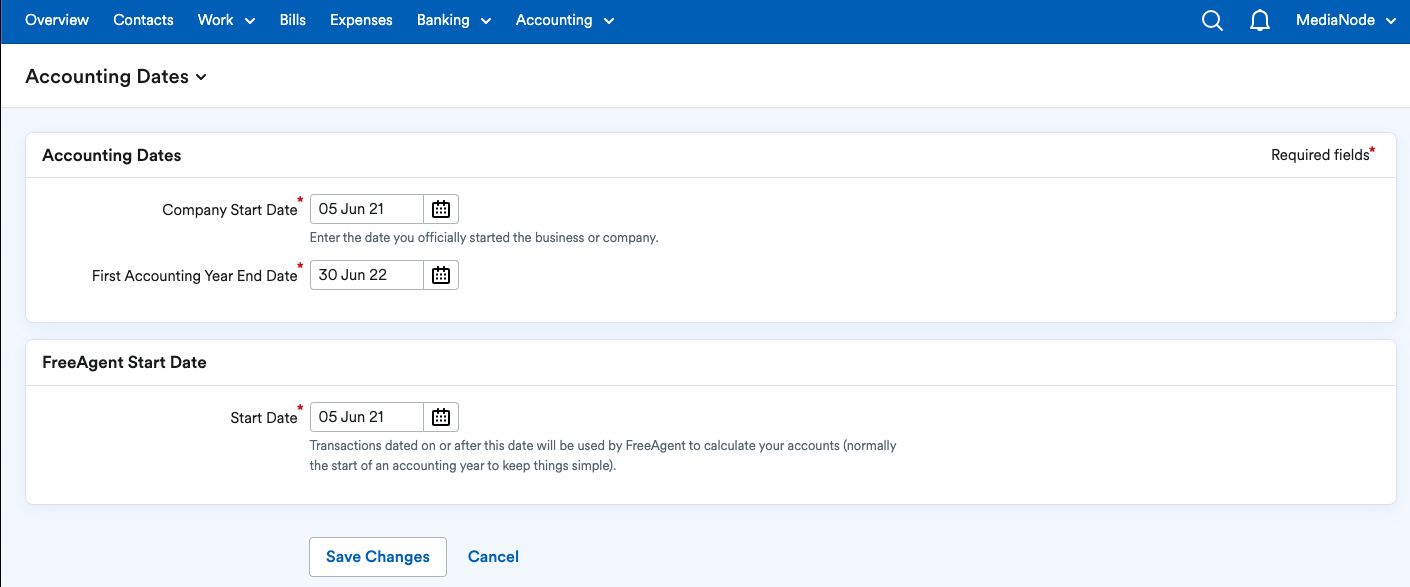Open the Contacts section

pyautogui.click(x=143, y=20)
